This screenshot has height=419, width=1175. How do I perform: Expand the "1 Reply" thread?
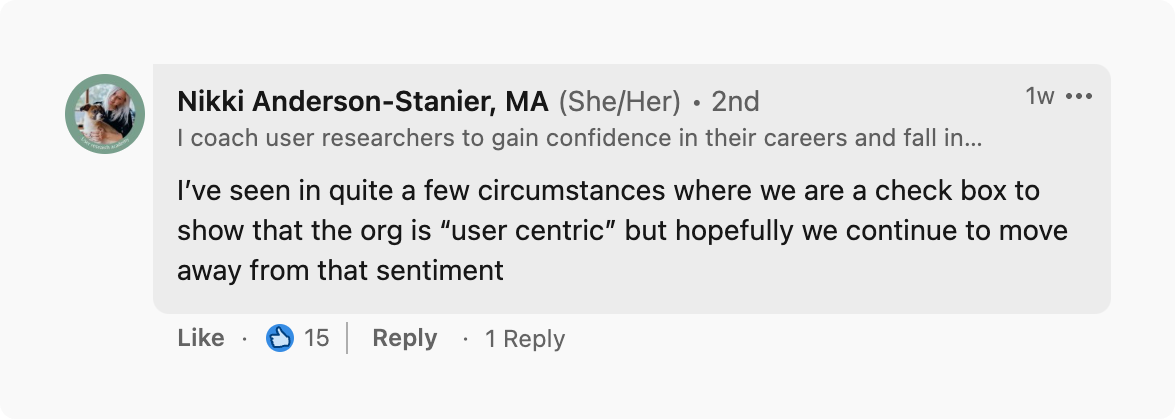(x=524, y=339)
